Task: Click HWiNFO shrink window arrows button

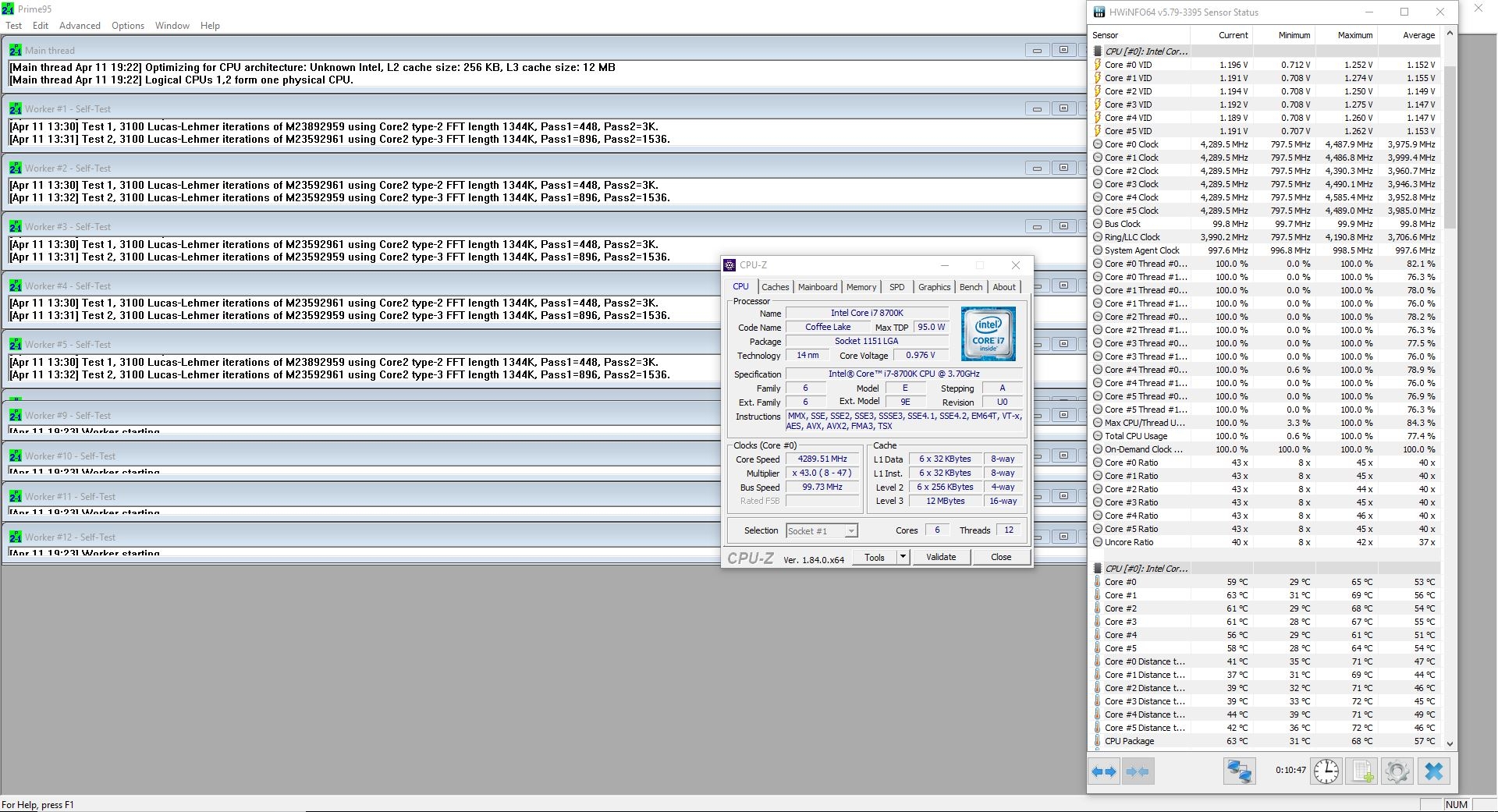Action: pos(1138,771)
